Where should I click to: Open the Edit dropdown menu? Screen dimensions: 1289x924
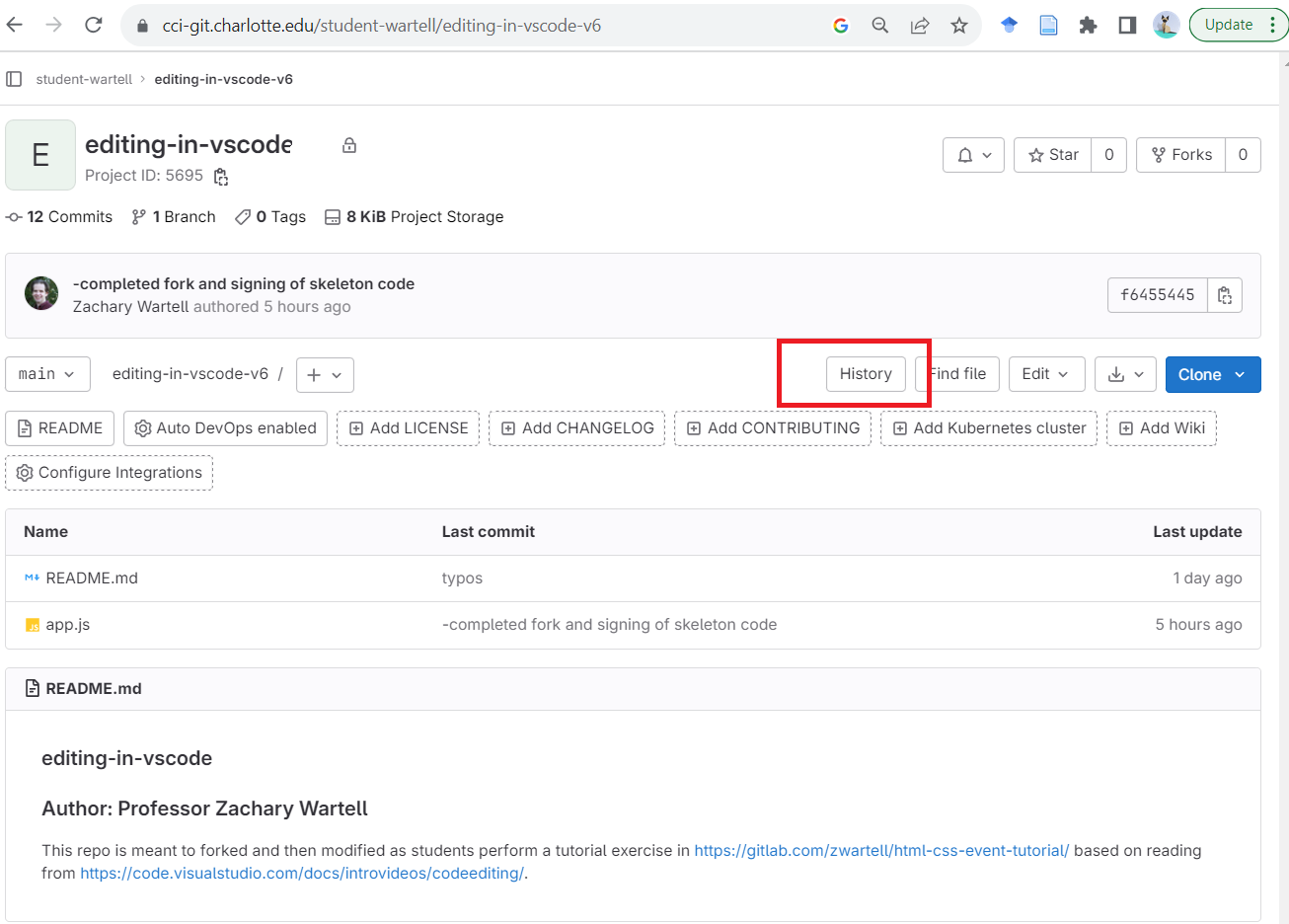pos(1045,374)
